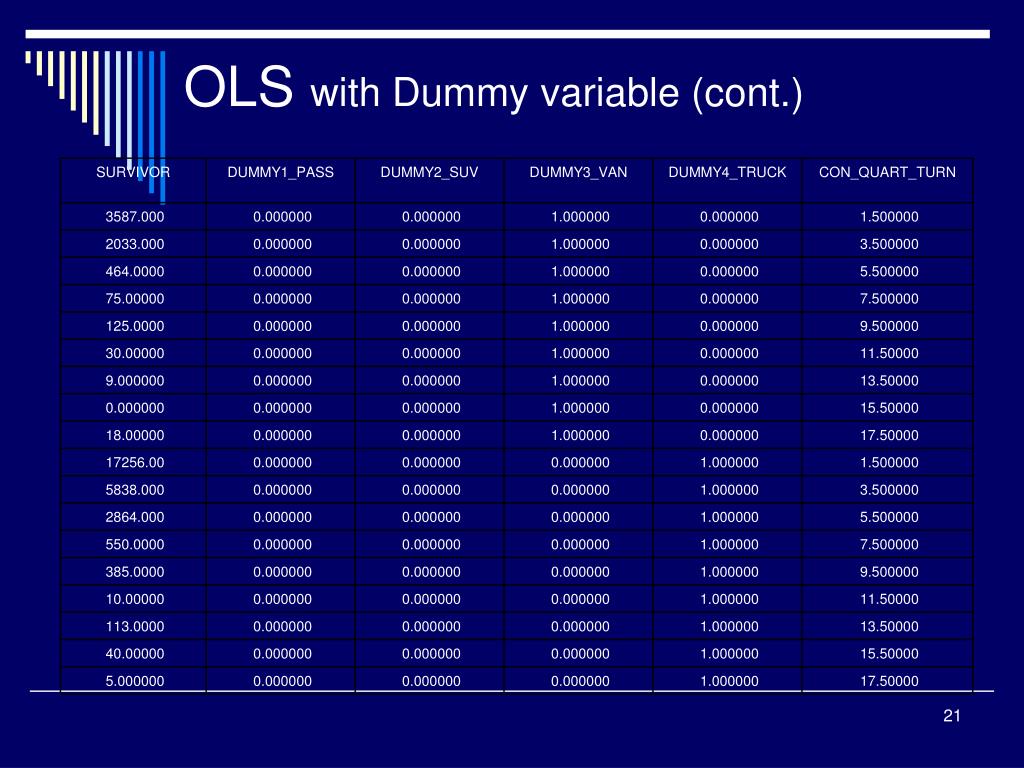Image resolution: width=1024 pixels, height=768 pixels.
Task: Click CON_QUART_TURN 17.50000 in the 5.000000 row
Action: [x=889, y=681]
